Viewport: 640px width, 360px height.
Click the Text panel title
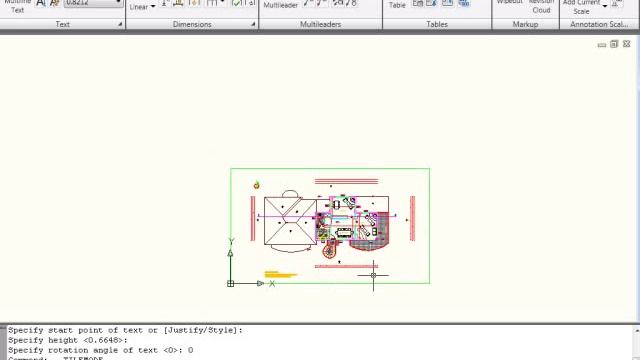[62, 24]
